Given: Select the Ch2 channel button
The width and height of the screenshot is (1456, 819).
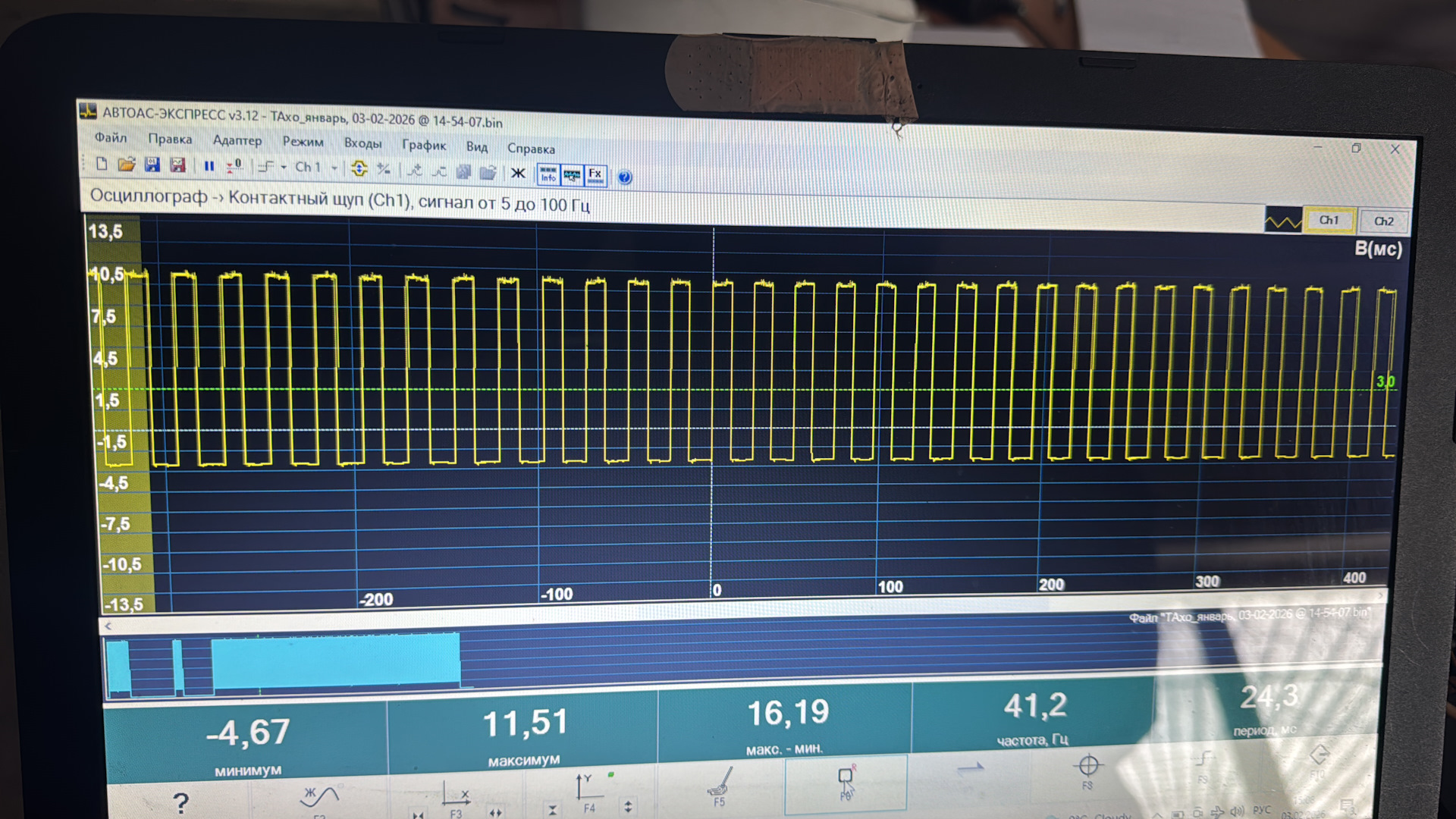Looking at the screenshot, I should tap(1384, 221).
